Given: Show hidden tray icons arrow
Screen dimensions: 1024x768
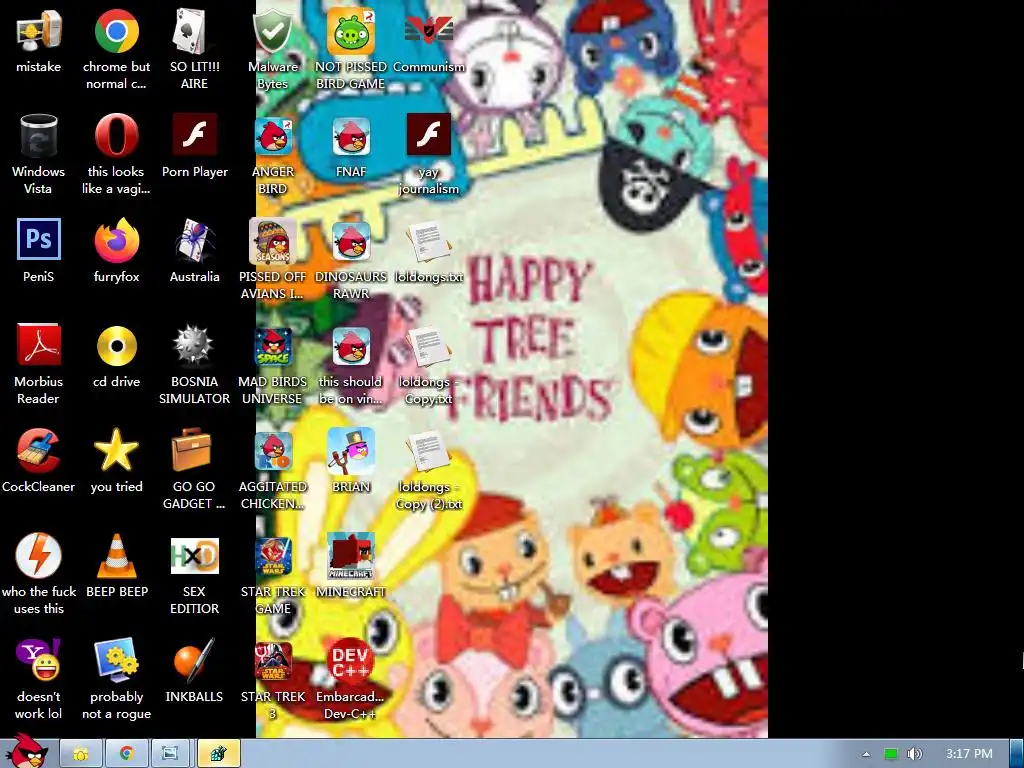Looking at the screenshot, I should click(x=867, y=754).
